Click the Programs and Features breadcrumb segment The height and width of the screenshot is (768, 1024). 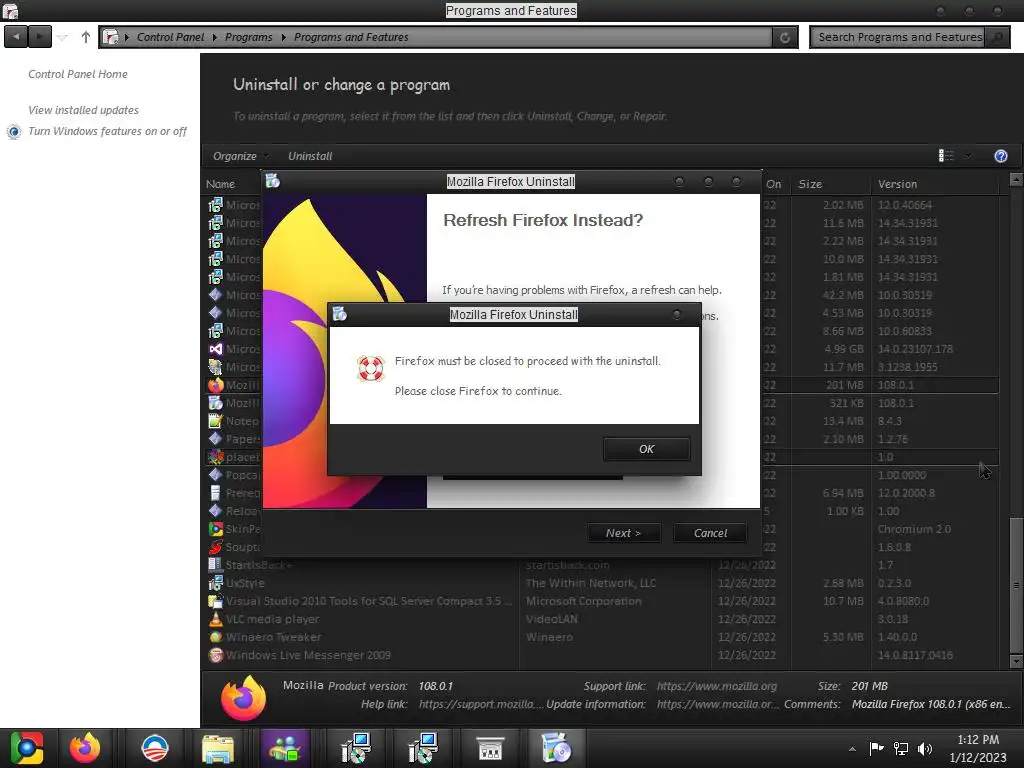(x=351, y=37)
